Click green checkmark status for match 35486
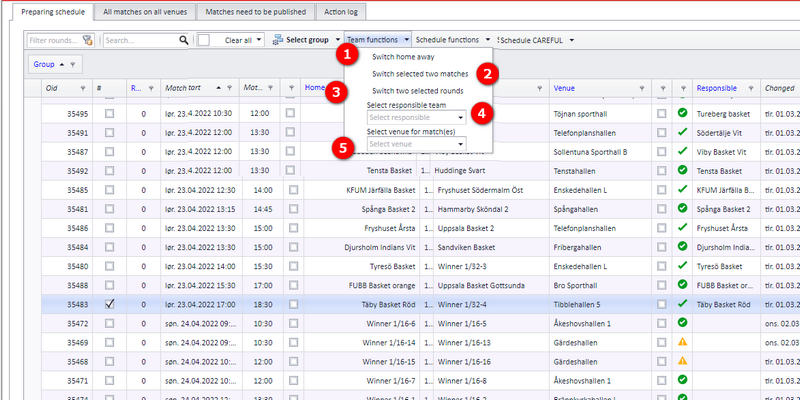This screenshot has width=800, height=400. pyautogui.click(x=682, y=228)
